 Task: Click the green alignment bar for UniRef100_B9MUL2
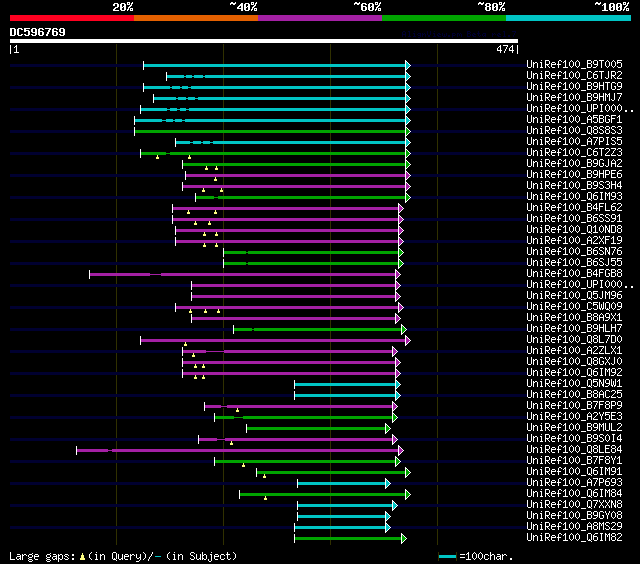tap(318, 429)
